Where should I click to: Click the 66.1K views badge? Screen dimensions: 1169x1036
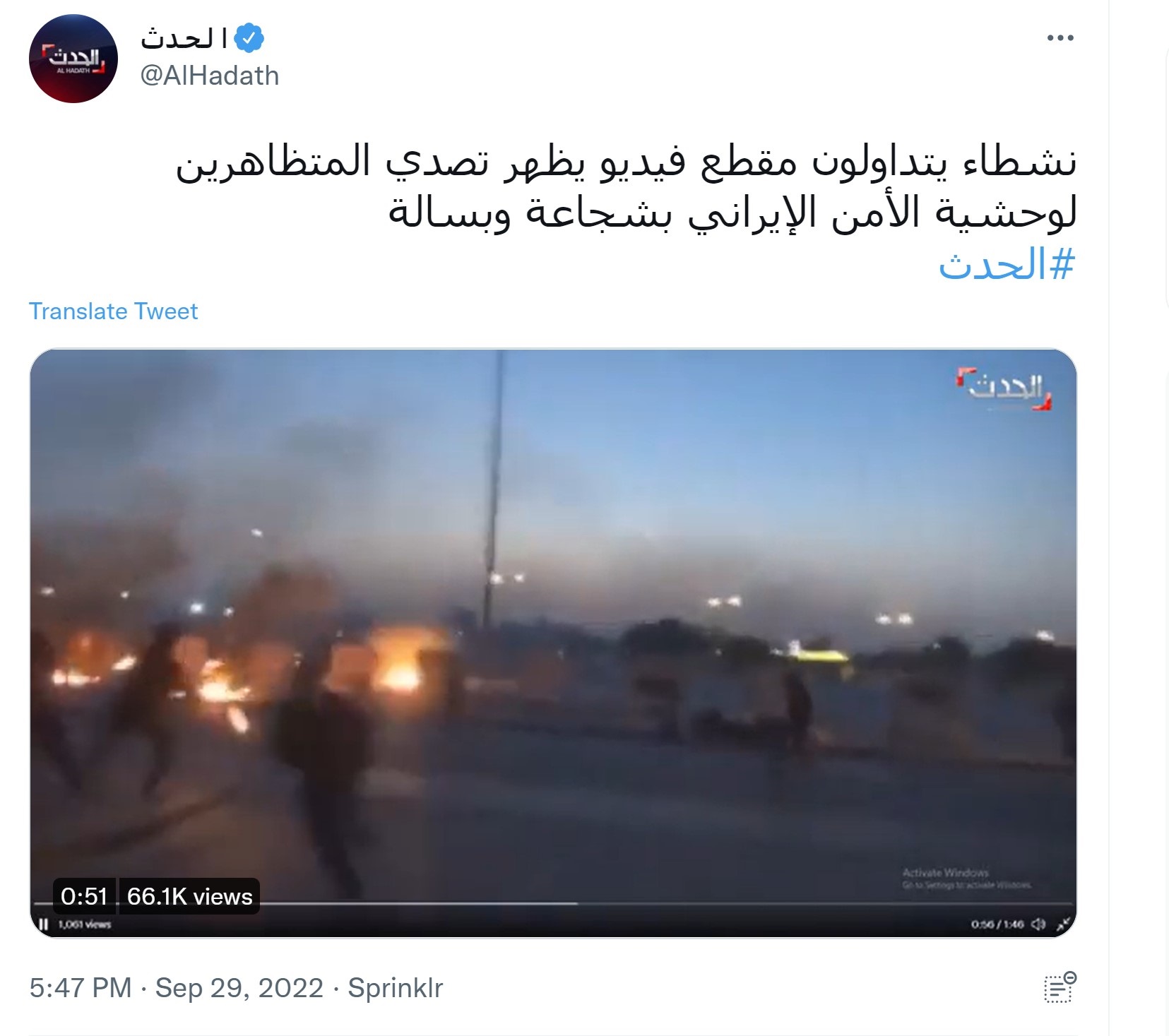(x=189, y=896)
